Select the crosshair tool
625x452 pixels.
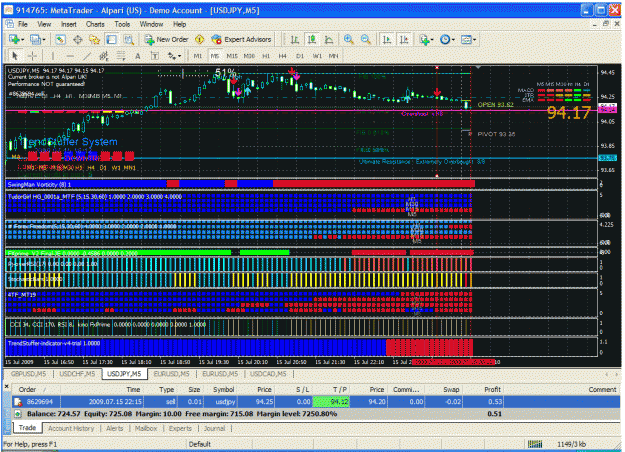[32, 56]
